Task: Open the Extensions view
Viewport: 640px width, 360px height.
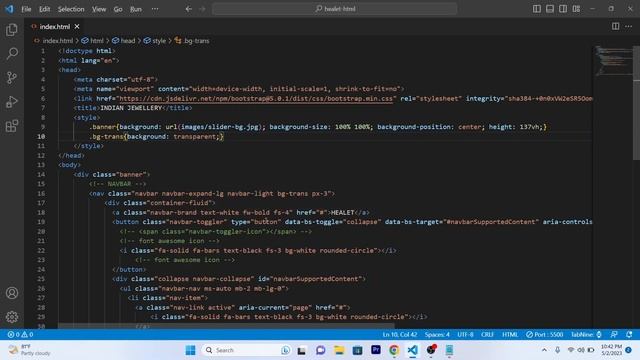Action: (12, 126)
